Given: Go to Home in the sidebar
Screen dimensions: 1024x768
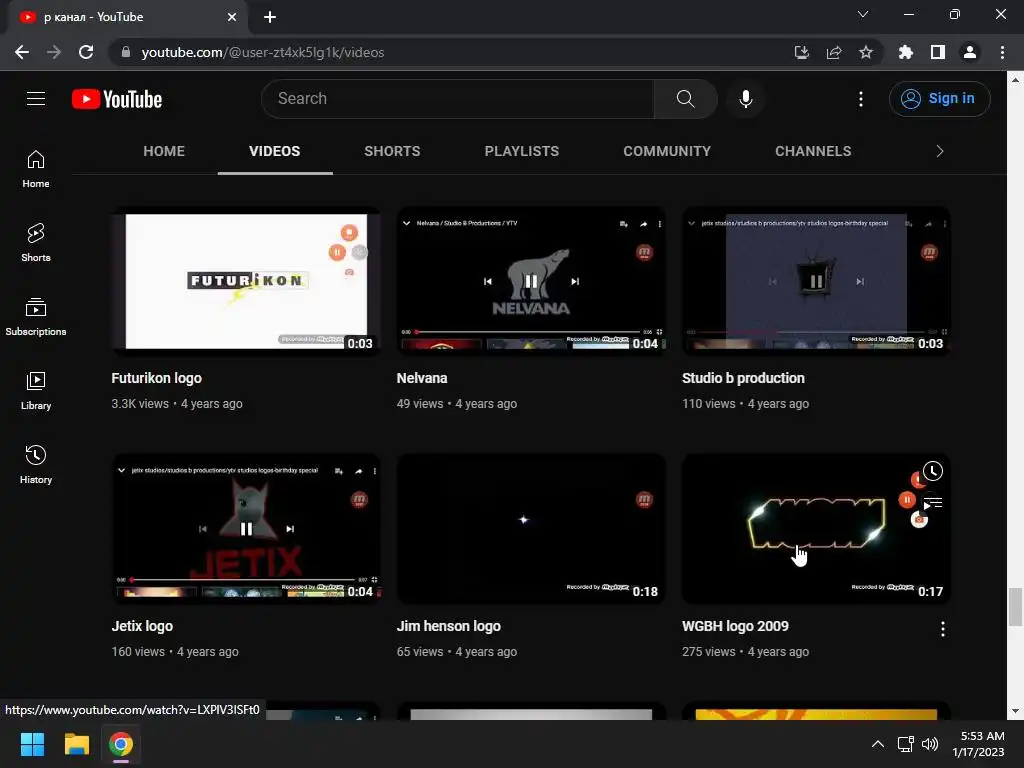Looking at the screenshot, I should (x=36, y=168).
